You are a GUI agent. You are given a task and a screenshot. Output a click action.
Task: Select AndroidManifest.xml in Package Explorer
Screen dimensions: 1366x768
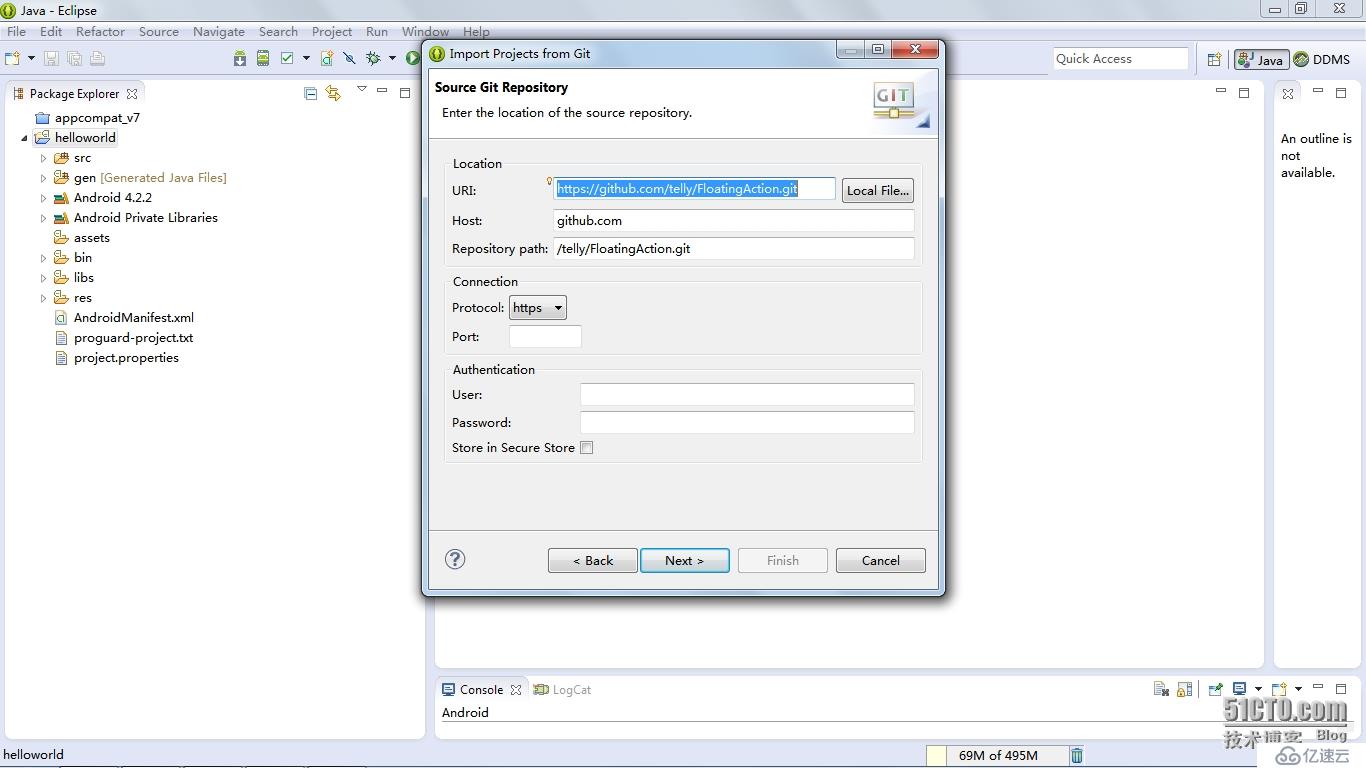[x=124, y=318]
